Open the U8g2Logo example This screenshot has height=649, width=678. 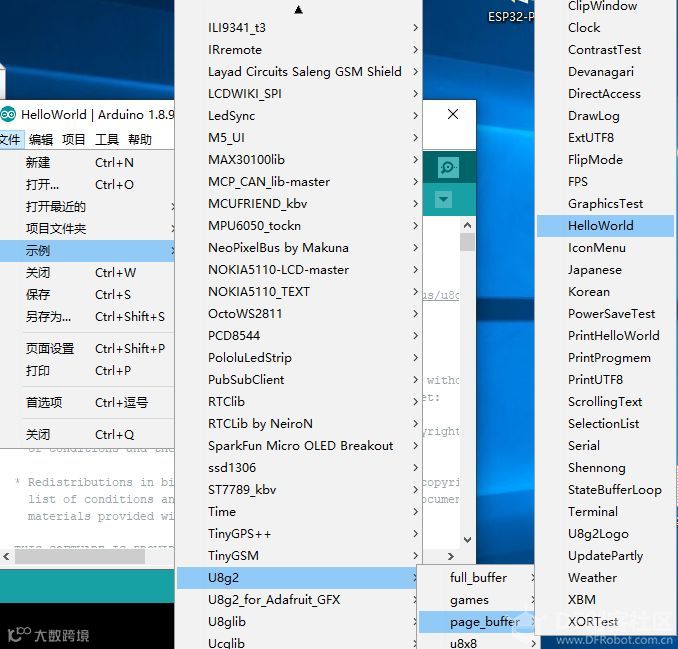605,534
